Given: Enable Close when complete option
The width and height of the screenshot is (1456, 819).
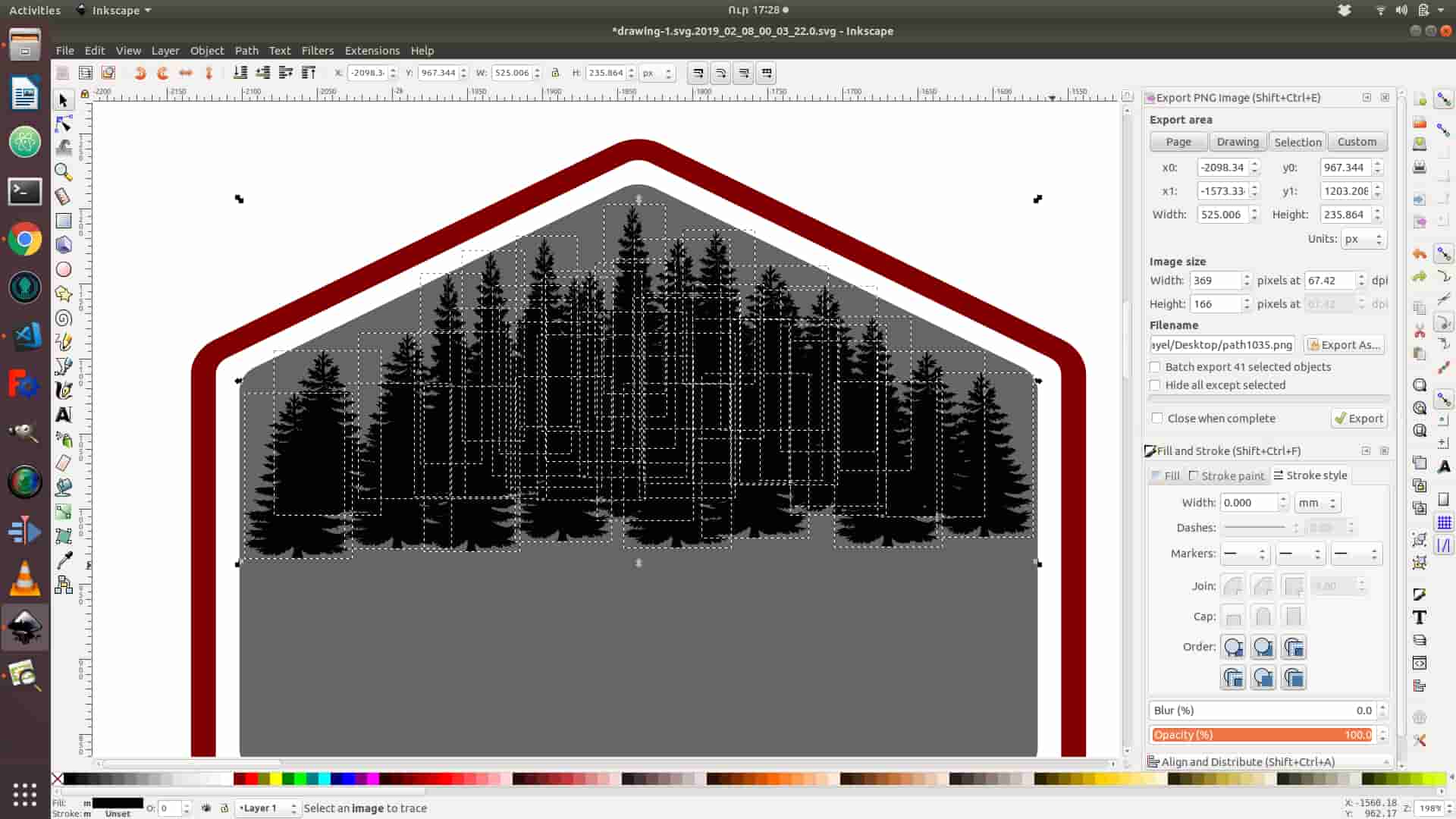Looking at the screenshot, I should pos(1157,419).
